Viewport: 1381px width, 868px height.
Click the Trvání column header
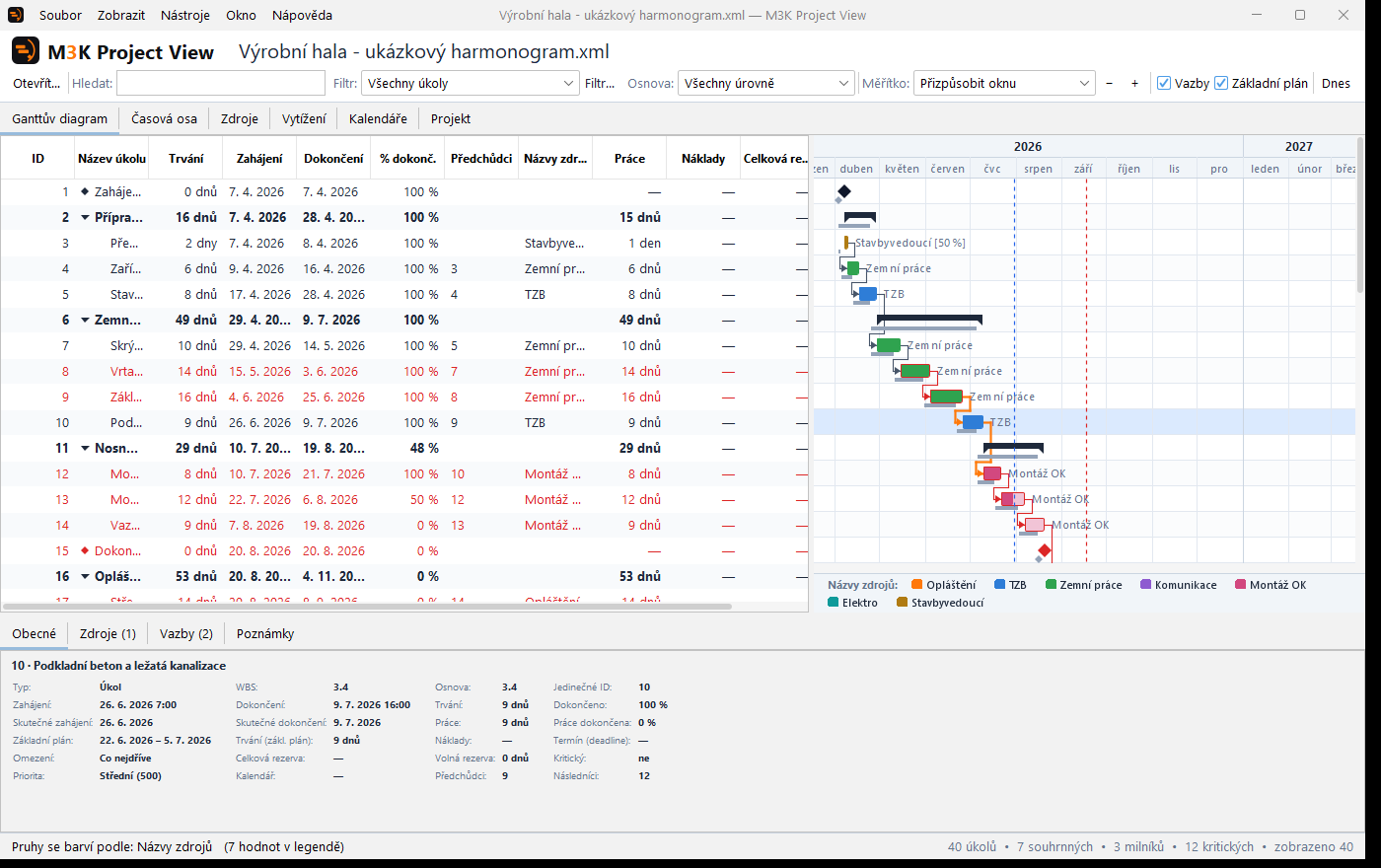click(x=186, y=158)
